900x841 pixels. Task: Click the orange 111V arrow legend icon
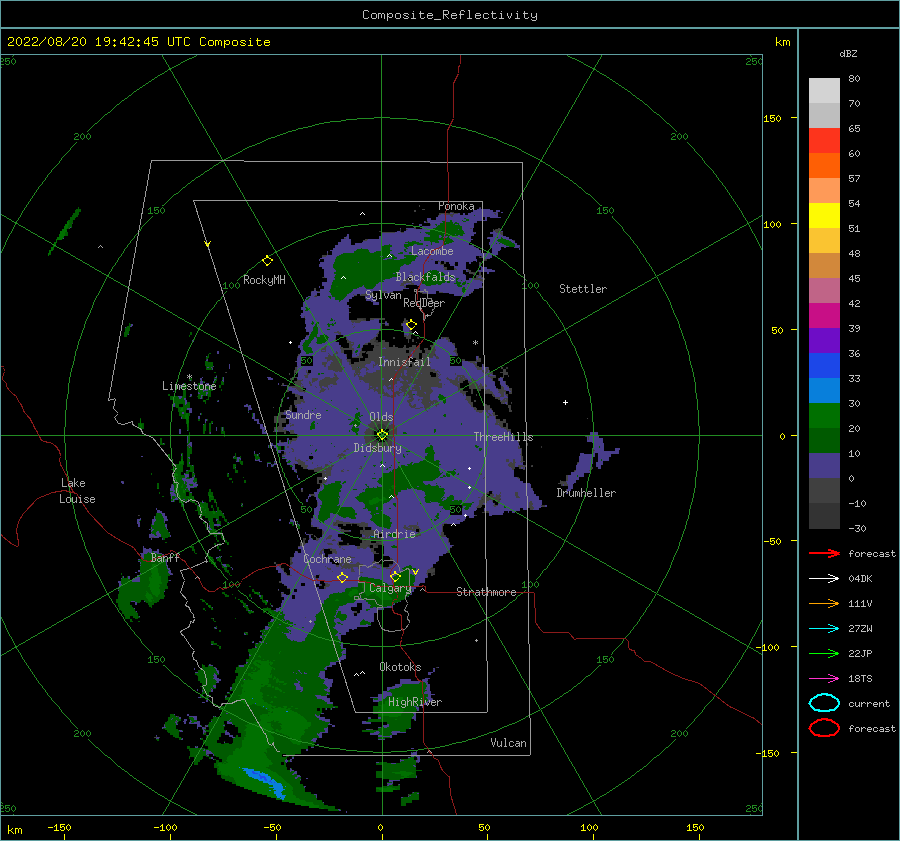click(824, 603)
